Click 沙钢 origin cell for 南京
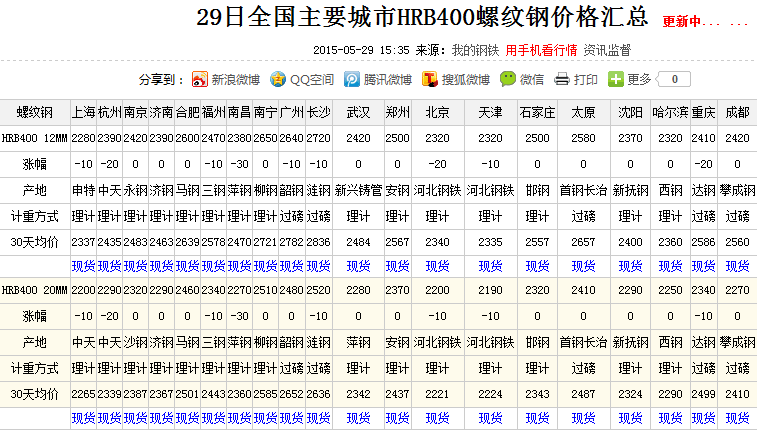Viewport: 757px width, 433px height. click(135, 343)
